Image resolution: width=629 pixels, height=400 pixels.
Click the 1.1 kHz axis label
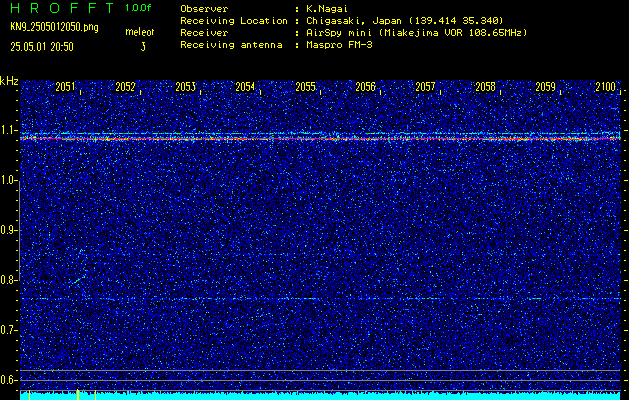coord(8,130)
